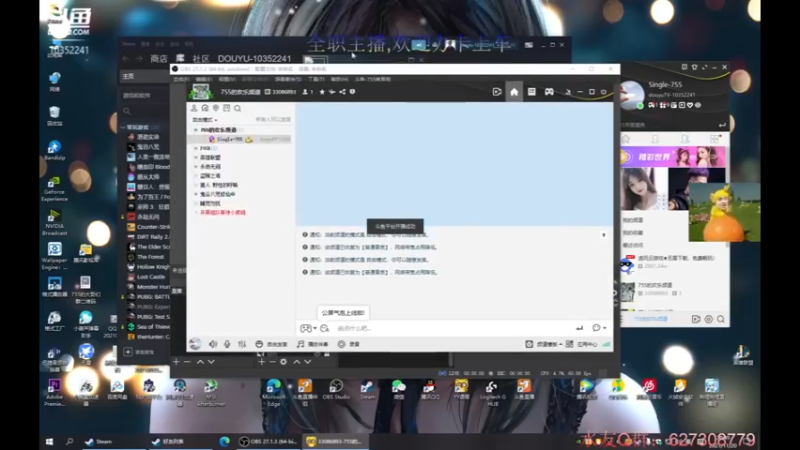
Task: Click the pink promotional banner in YY panel
Action: [x=673, y=157]
